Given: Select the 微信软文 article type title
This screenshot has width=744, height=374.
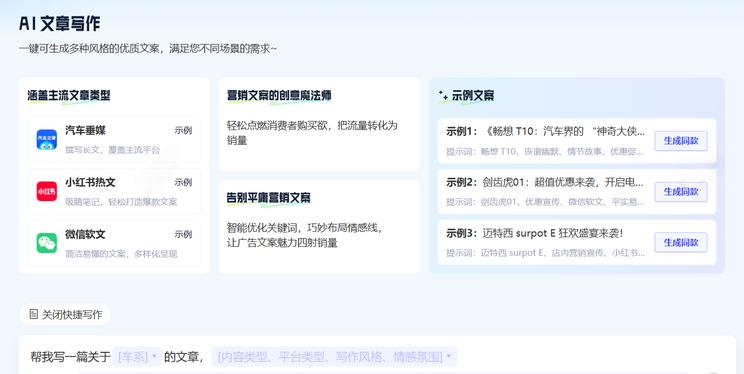Looking at the screenshot, I should coord(85,234).
